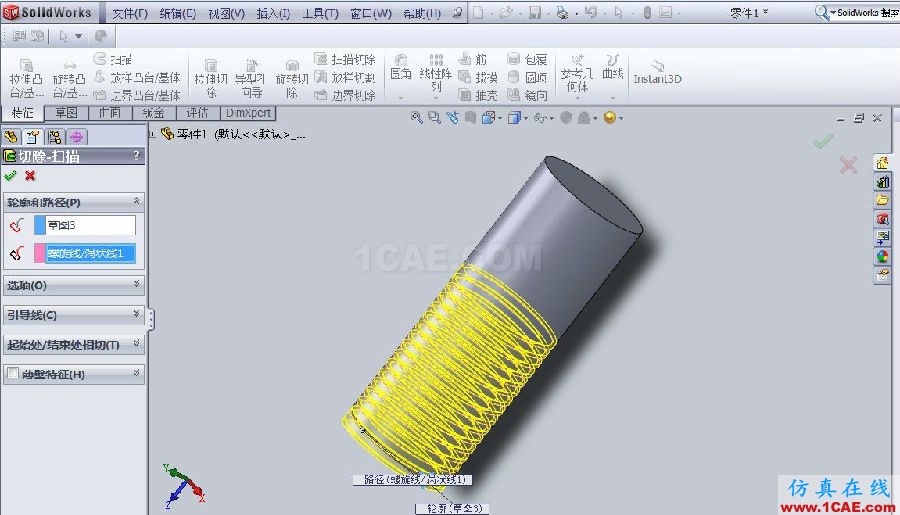
Task: Select the Rib (筋) tool
Action: point(473,59)
